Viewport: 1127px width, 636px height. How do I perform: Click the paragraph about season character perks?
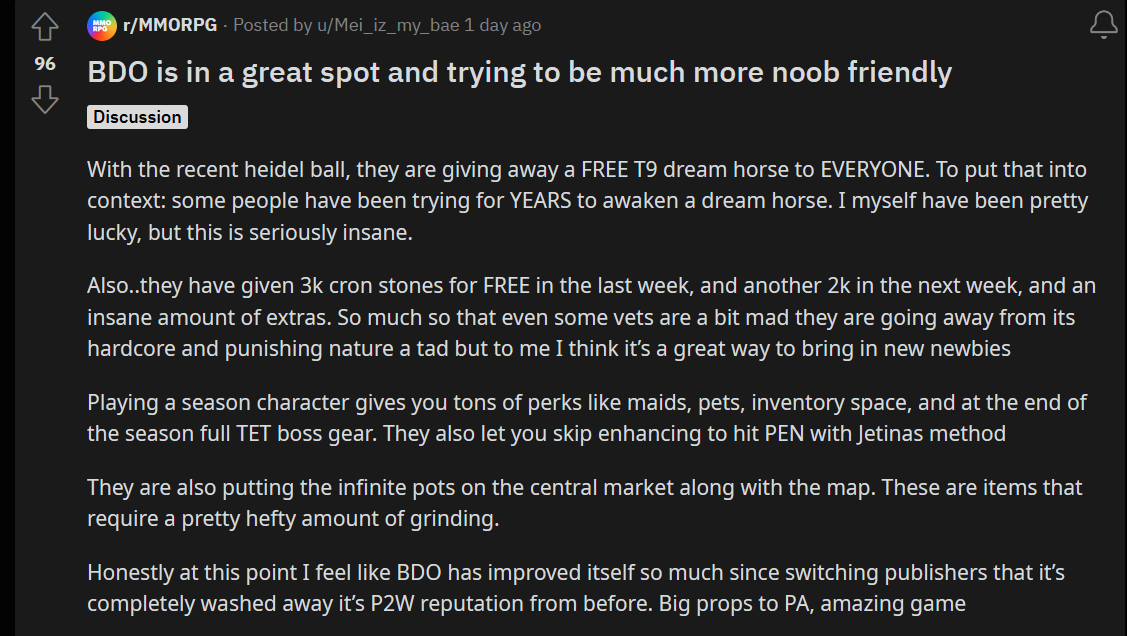pos(587,418)
